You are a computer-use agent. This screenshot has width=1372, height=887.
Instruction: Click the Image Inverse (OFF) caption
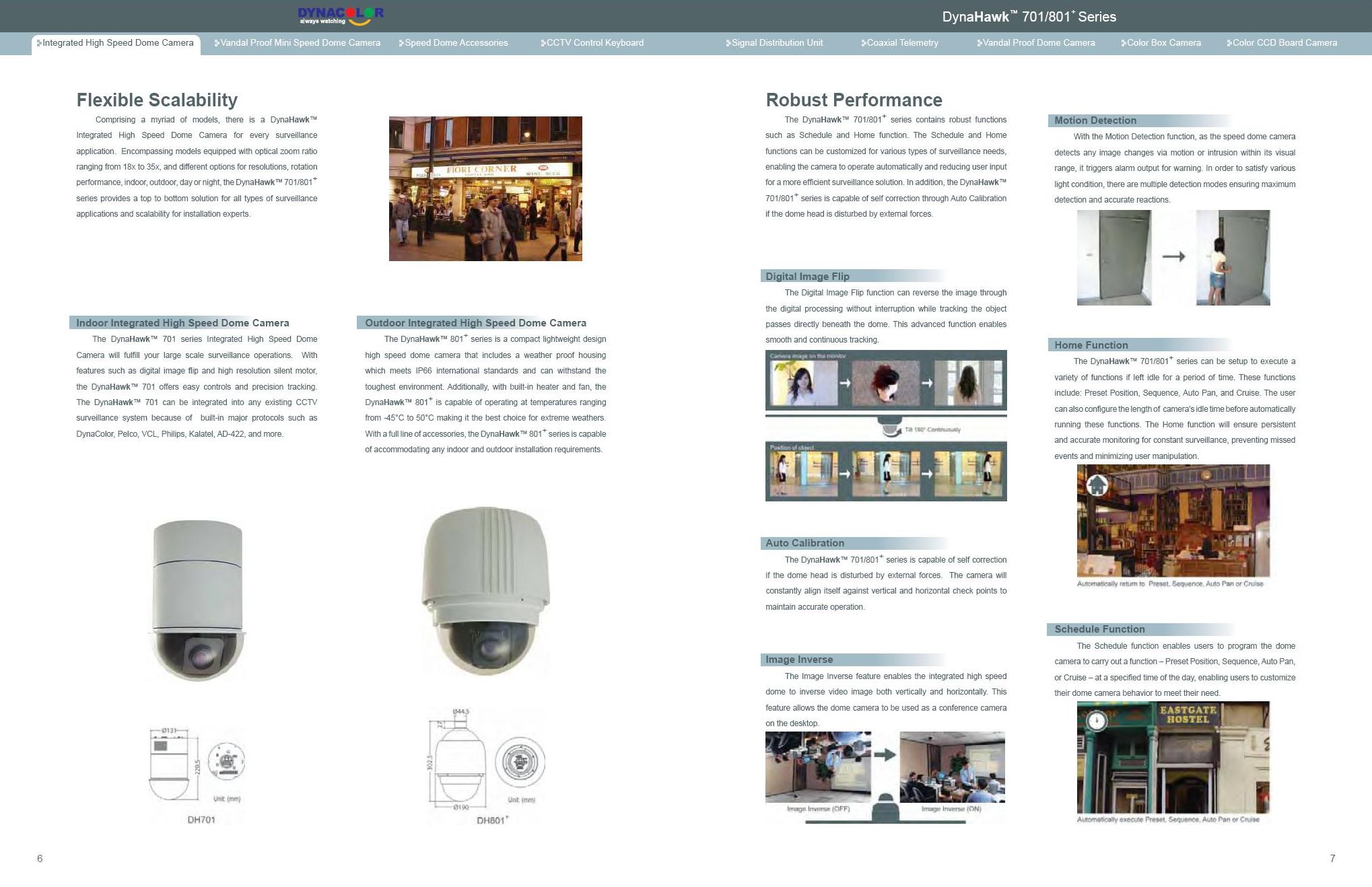818,809
